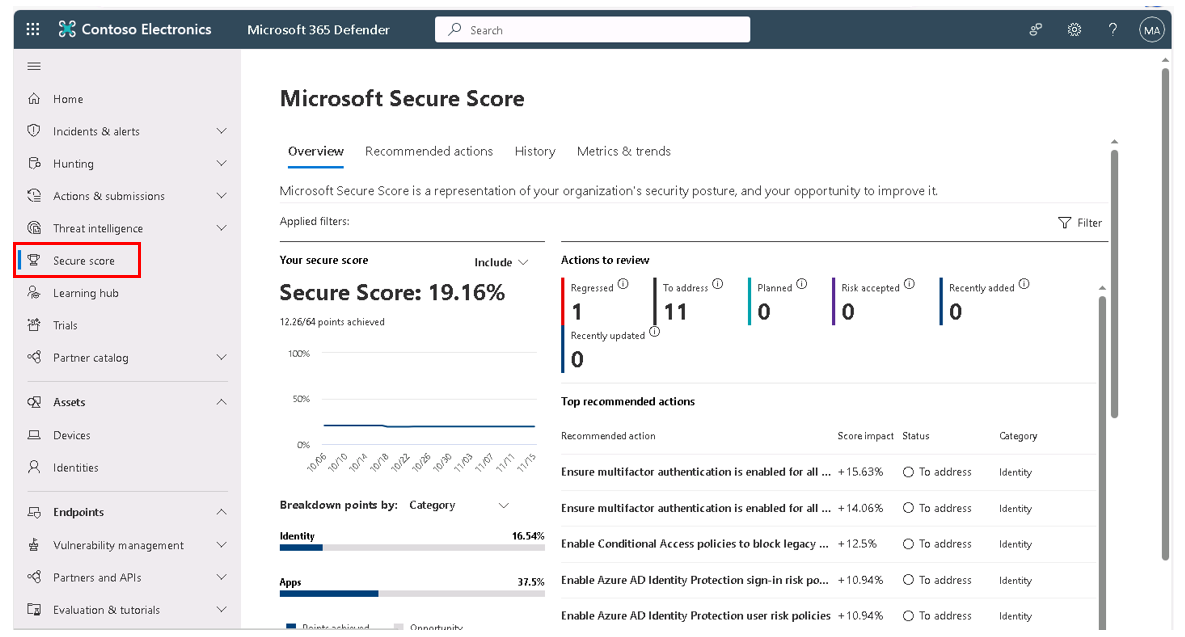Click the Search input field
1185x637 pixels.
592,30
